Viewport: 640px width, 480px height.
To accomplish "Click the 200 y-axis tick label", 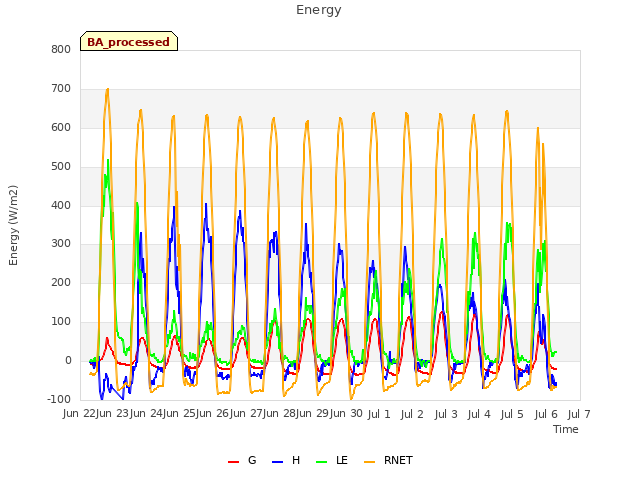I will point(61,282).
